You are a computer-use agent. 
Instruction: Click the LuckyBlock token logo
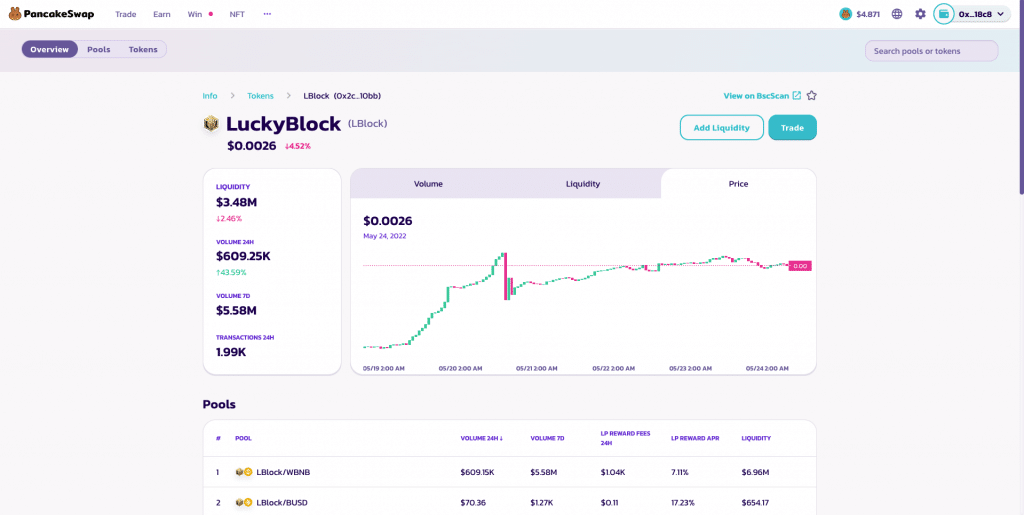(x=211, y=123)
